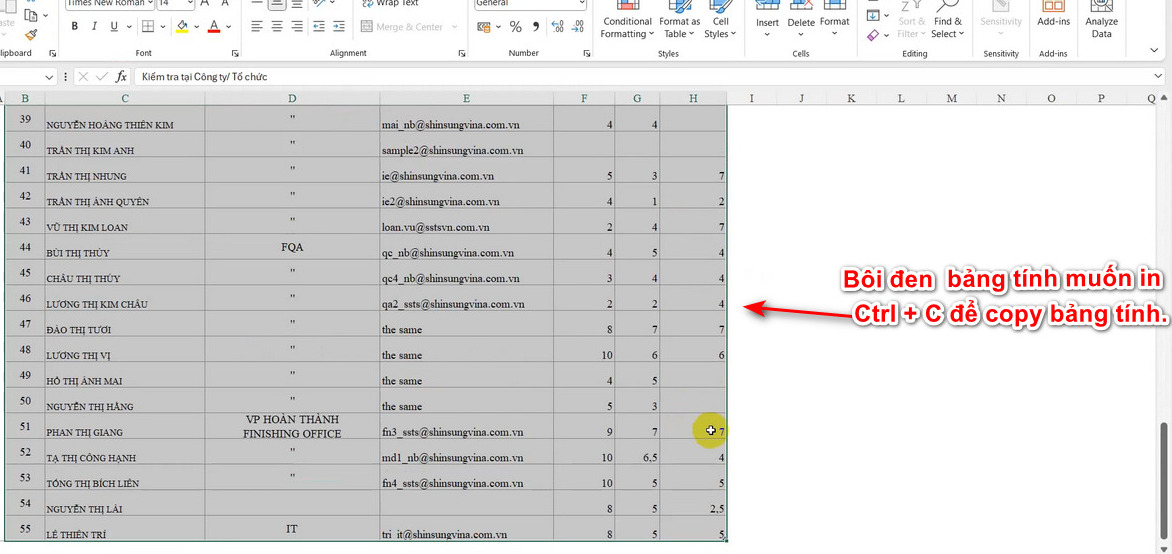Apply the yellow fill color
This screenshot has width=1172, height=554.
click(x=182, y=27)
